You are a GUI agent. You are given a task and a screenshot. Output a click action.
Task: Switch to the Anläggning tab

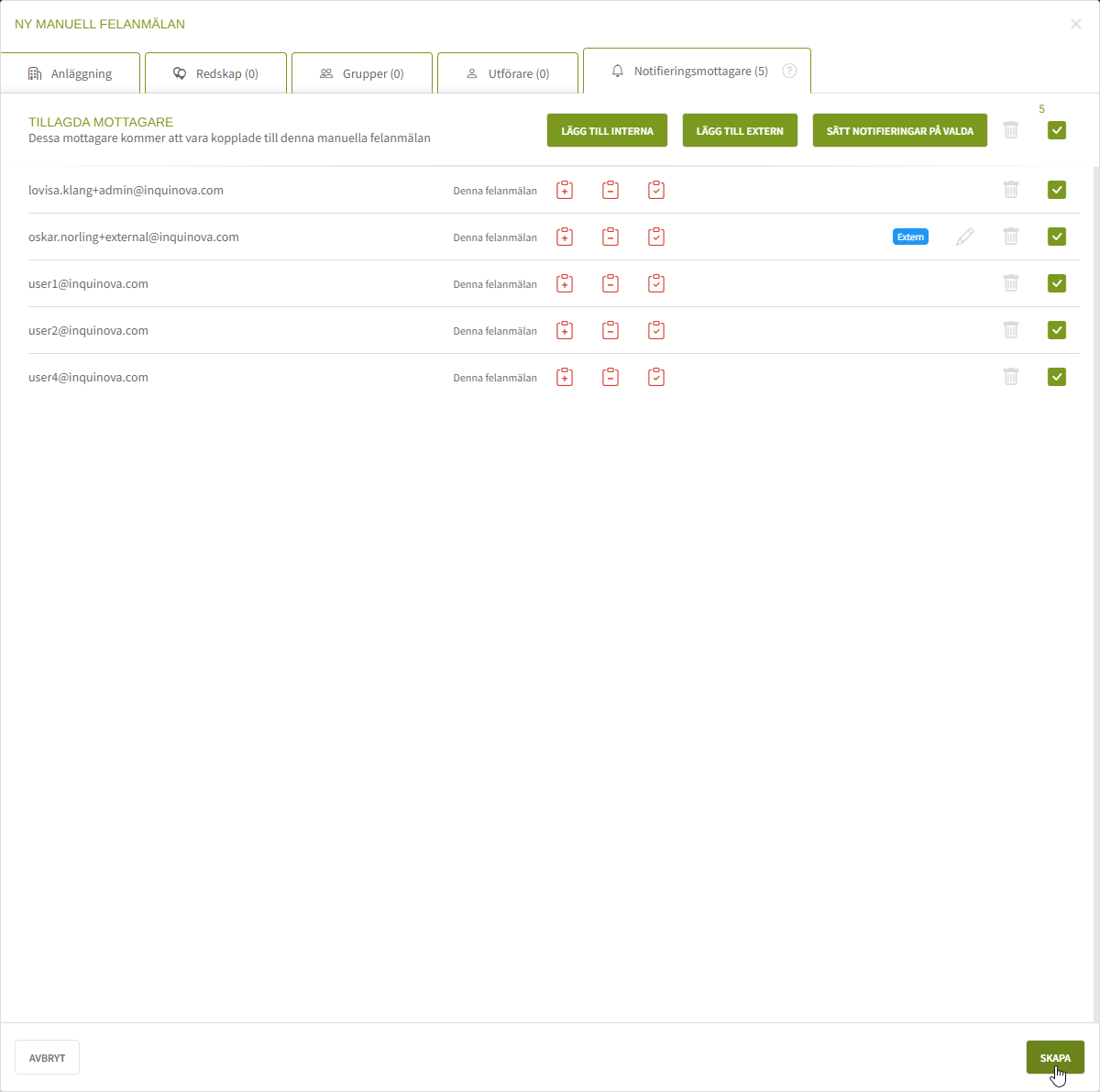pyautogui.click(x=71, y=74)
